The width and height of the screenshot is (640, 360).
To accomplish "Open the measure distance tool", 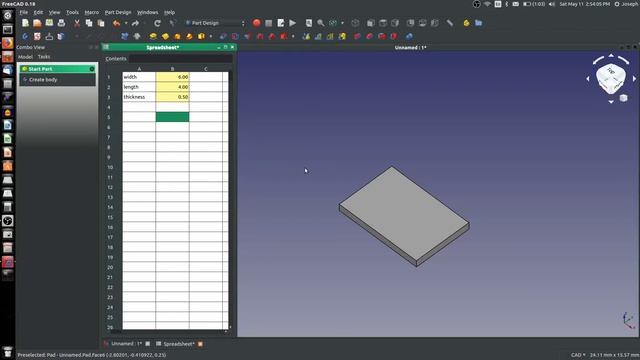I will [449, 23].
